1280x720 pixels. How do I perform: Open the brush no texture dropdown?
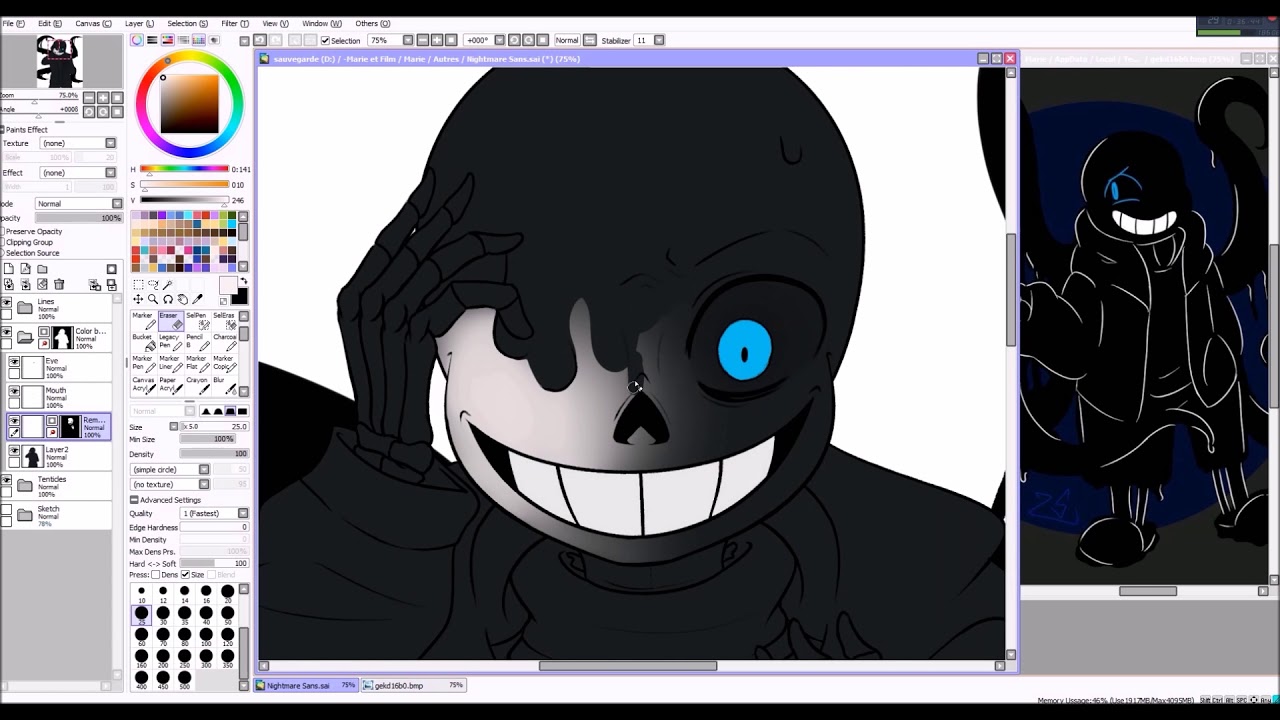(170, 484)
